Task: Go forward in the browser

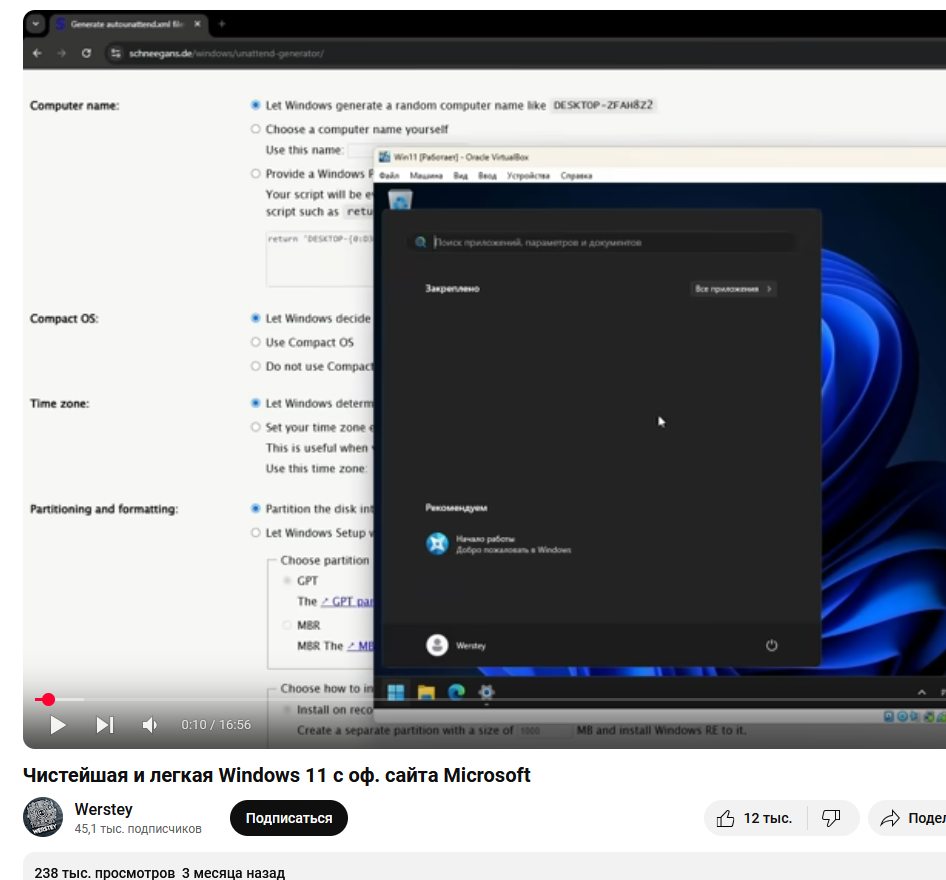Action: click(x=62, y=53)
